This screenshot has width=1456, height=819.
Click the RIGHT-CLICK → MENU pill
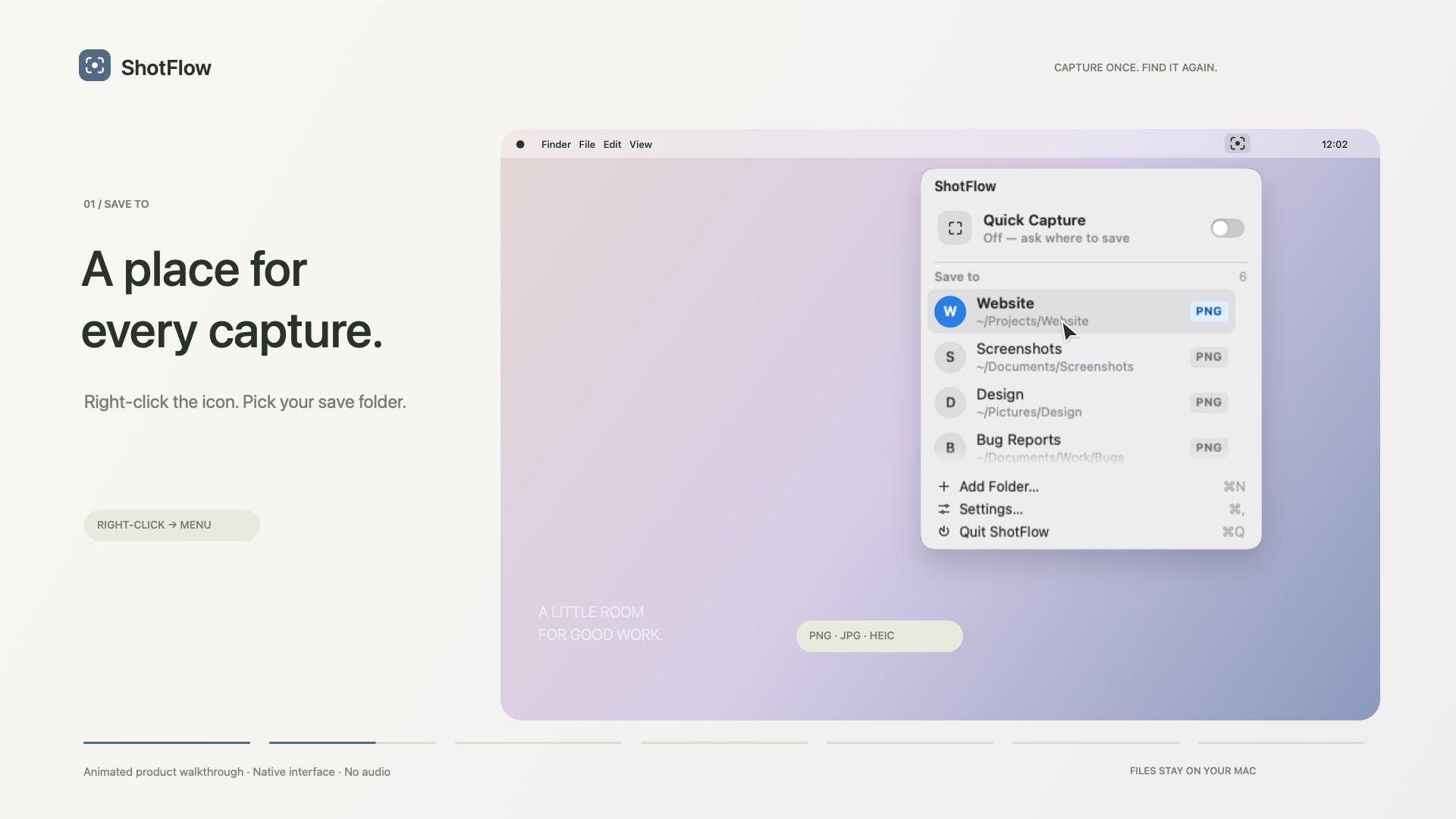(x=171, y=526)
